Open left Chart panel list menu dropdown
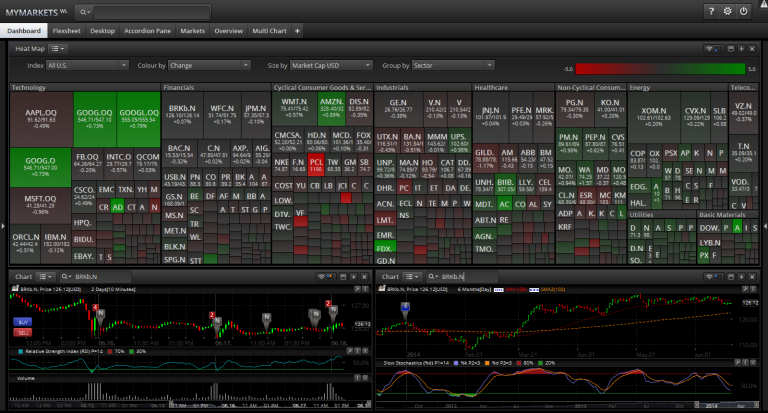This screenshot has width=768, height=413. click(x=46, y=277)
